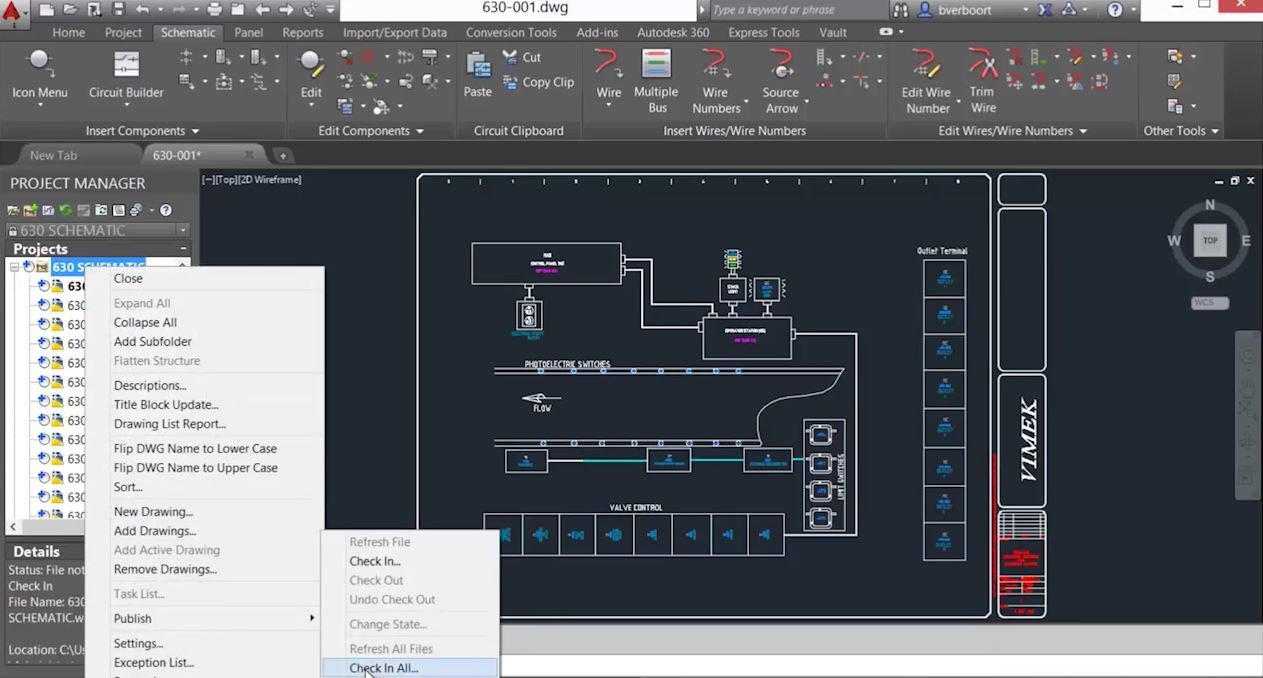Click the Sort context menu entry

click(128, 486)
